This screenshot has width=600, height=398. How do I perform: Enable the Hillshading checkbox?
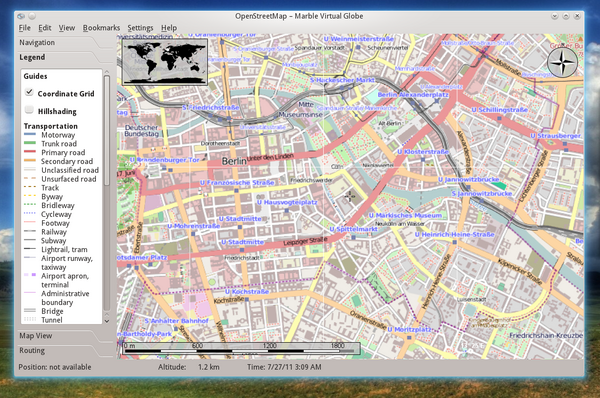pos(29,109)
